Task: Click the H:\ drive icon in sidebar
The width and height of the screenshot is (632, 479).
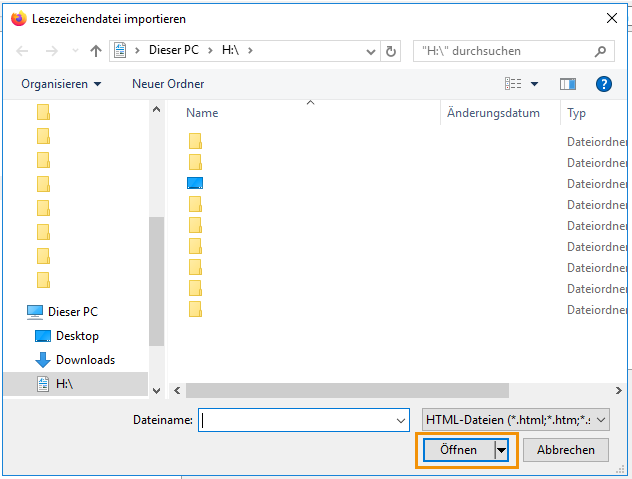Action: pos(43,384)
